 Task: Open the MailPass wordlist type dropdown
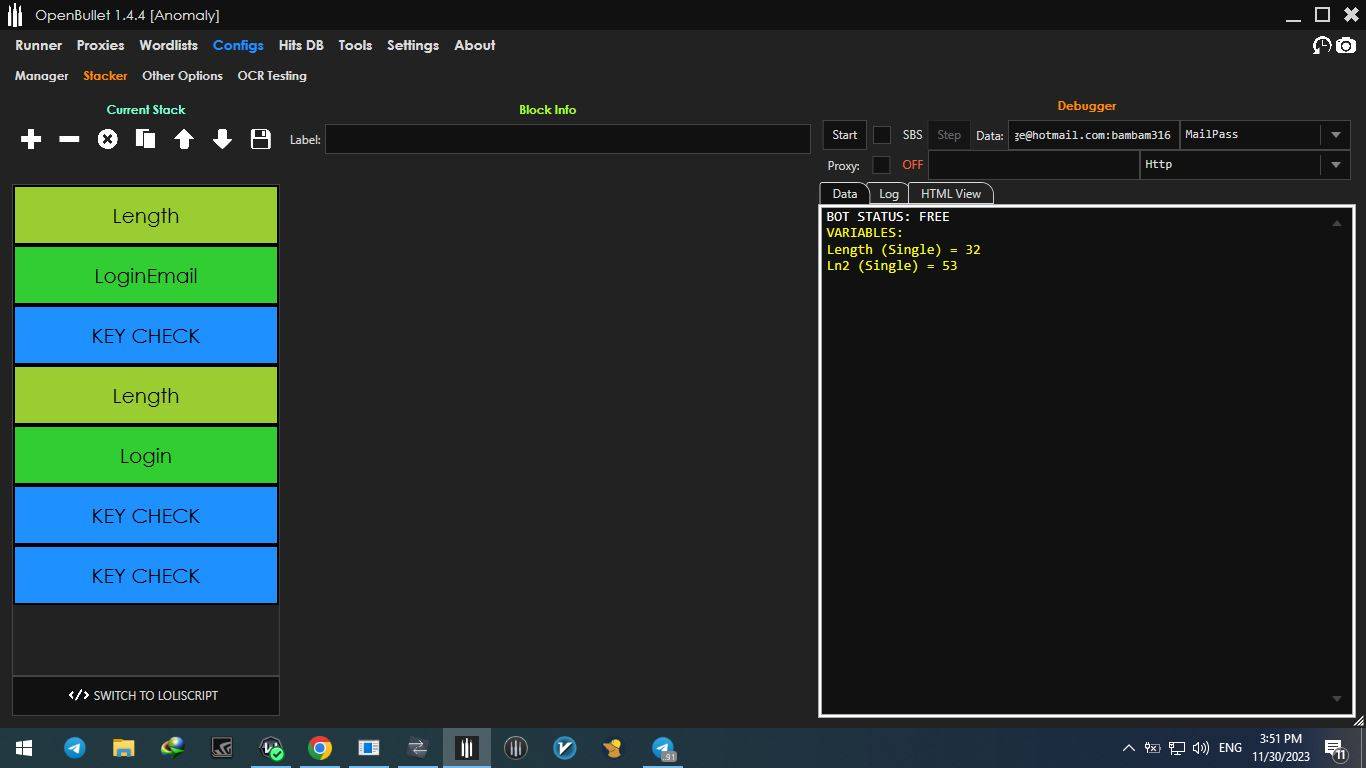pos(1335,135)
